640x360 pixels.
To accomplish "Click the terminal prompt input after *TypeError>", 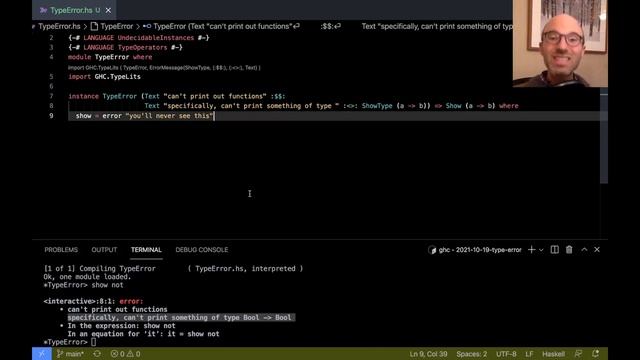I will pyautogui.click(x=94, y=342).
